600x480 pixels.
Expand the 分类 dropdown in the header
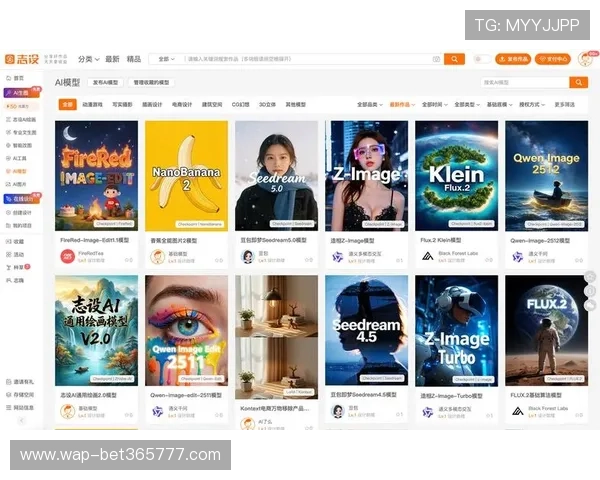pos(89,59)
